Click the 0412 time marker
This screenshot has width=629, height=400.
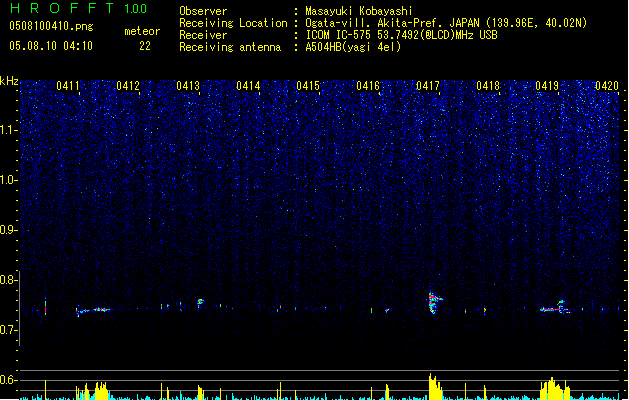point(128,86)
